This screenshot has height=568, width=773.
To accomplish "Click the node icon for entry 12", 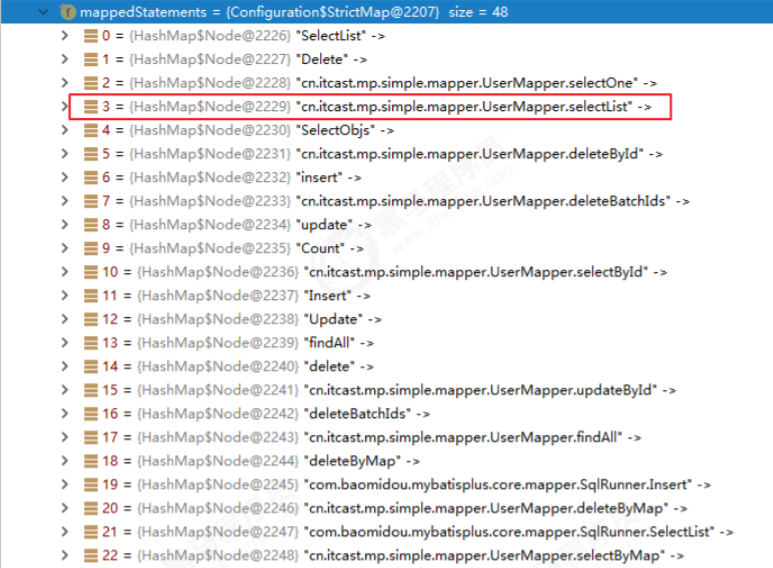I will point(91,320).
